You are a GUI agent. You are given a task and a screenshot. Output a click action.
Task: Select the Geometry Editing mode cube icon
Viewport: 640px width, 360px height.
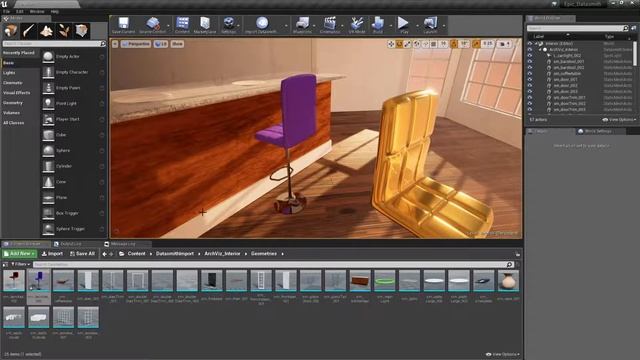[x=82, y=31]
